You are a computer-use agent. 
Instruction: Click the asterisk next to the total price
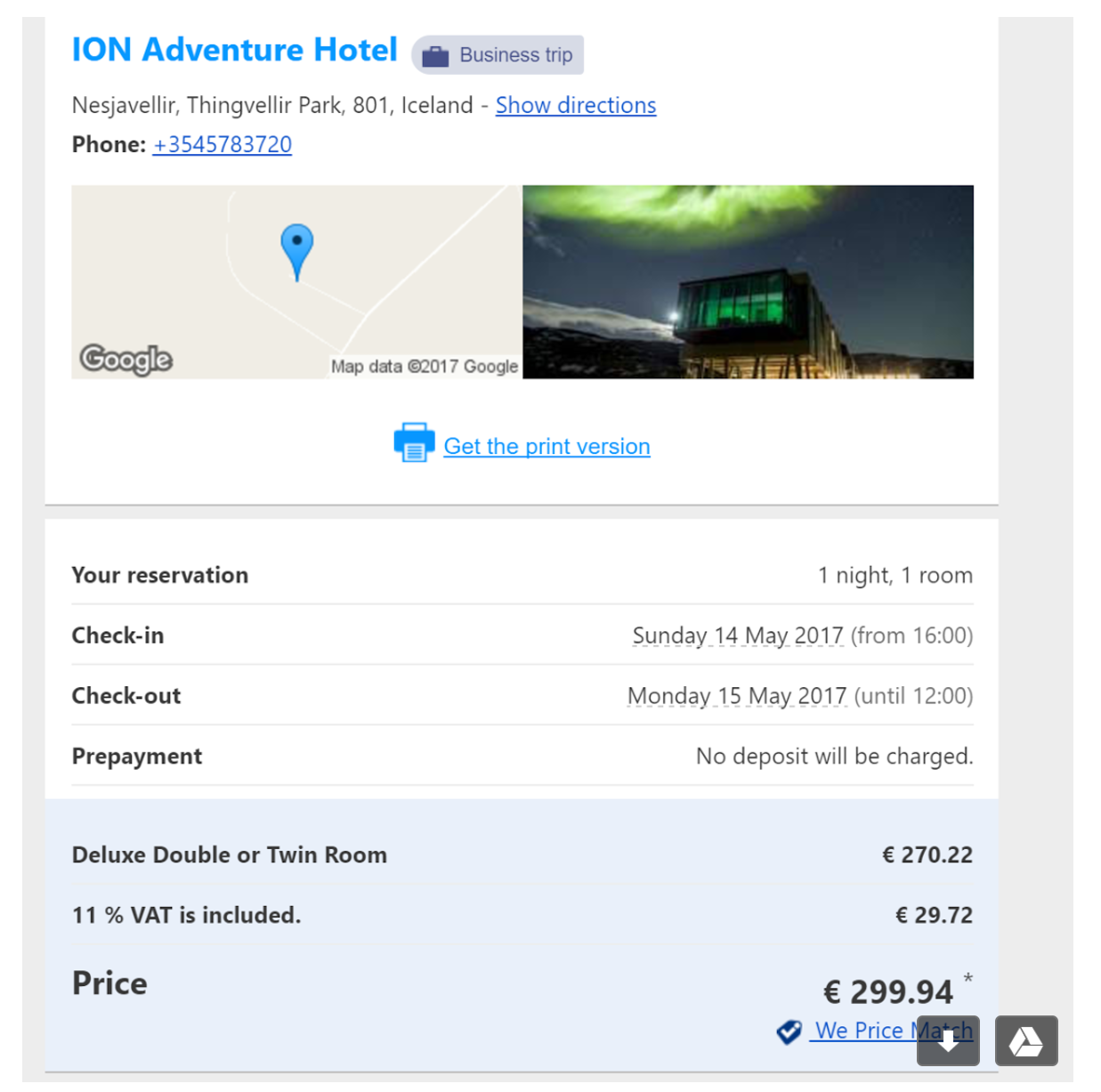(x=967, y=978)
